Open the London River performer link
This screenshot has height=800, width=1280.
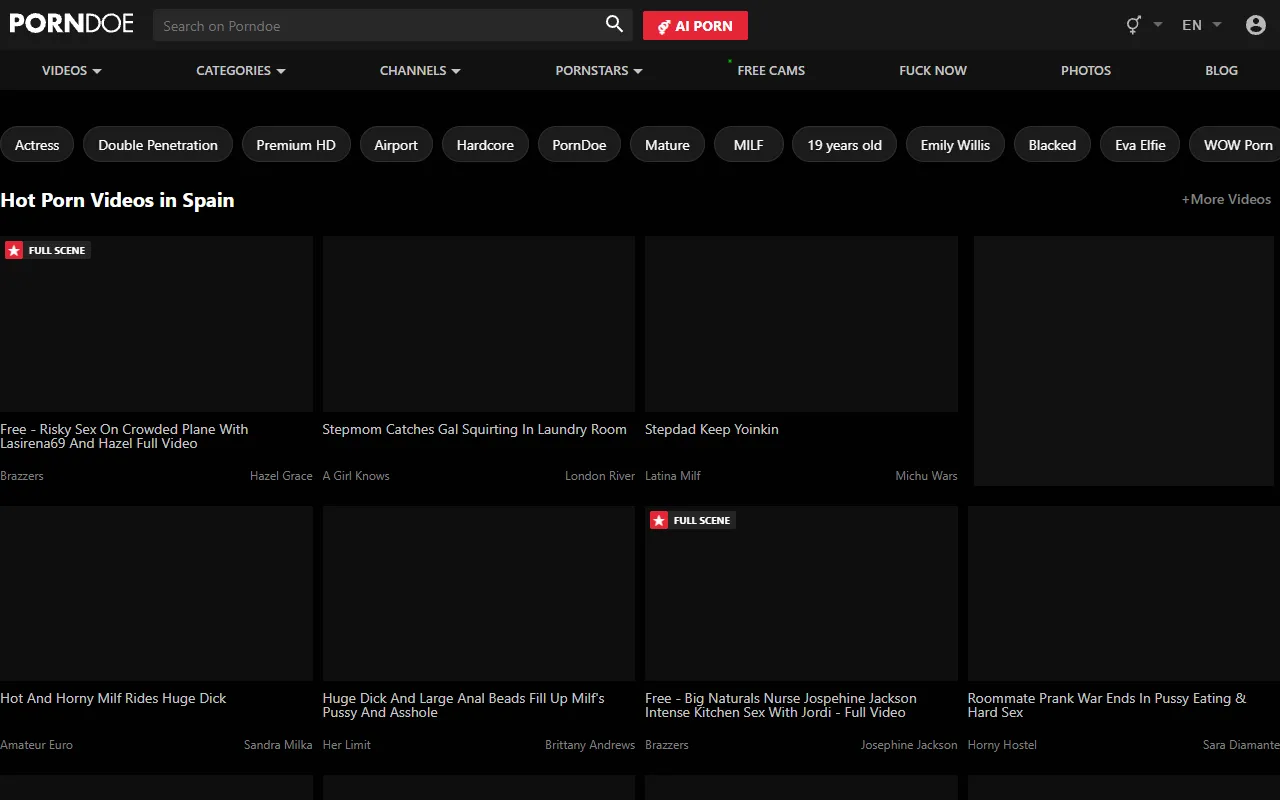(600, 476)
